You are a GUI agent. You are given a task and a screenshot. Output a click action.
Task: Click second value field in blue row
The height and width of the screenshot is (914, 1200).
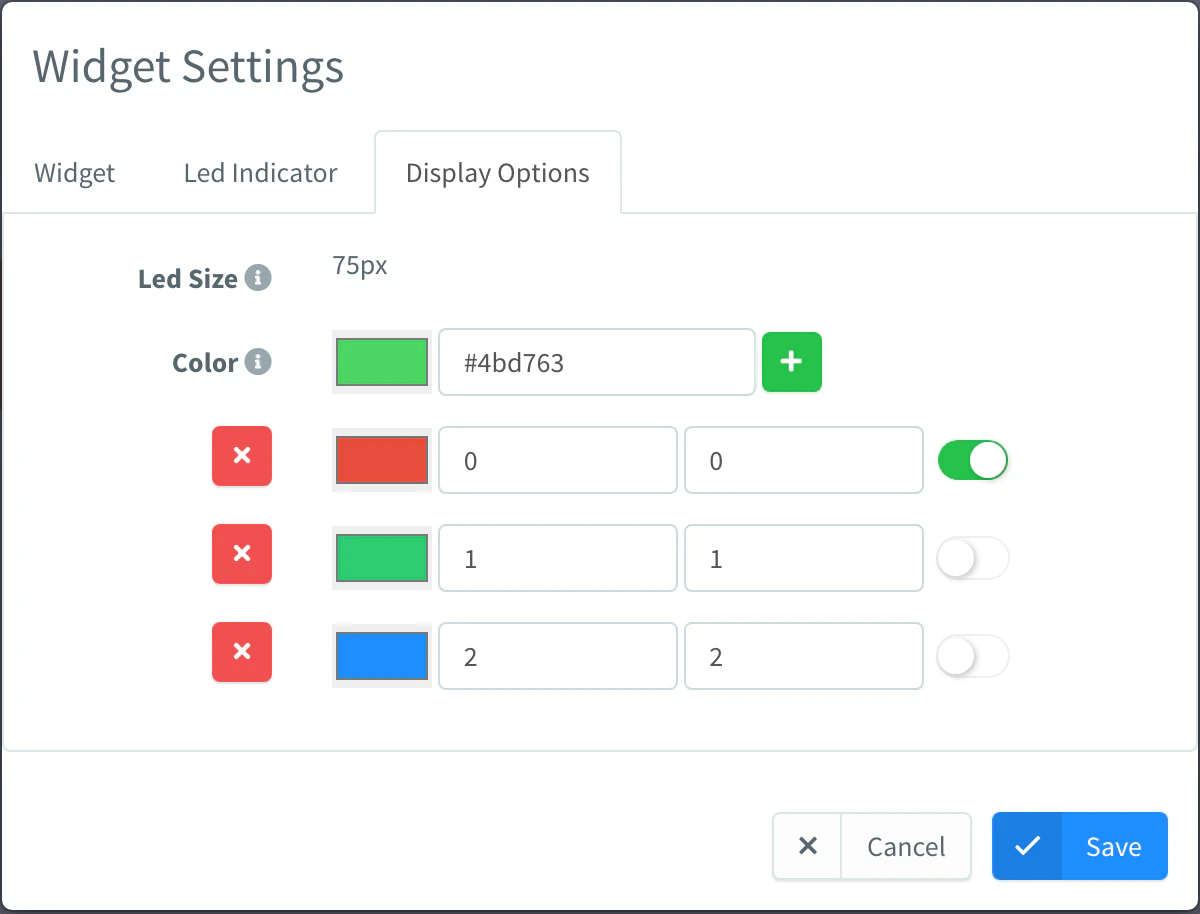click(803, 656)
